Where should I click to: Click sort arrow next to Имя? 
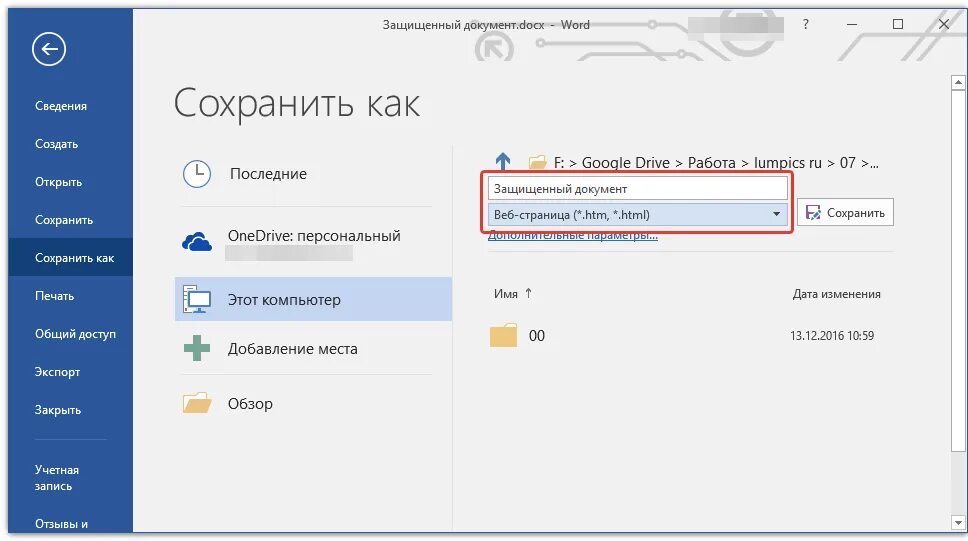528,293
